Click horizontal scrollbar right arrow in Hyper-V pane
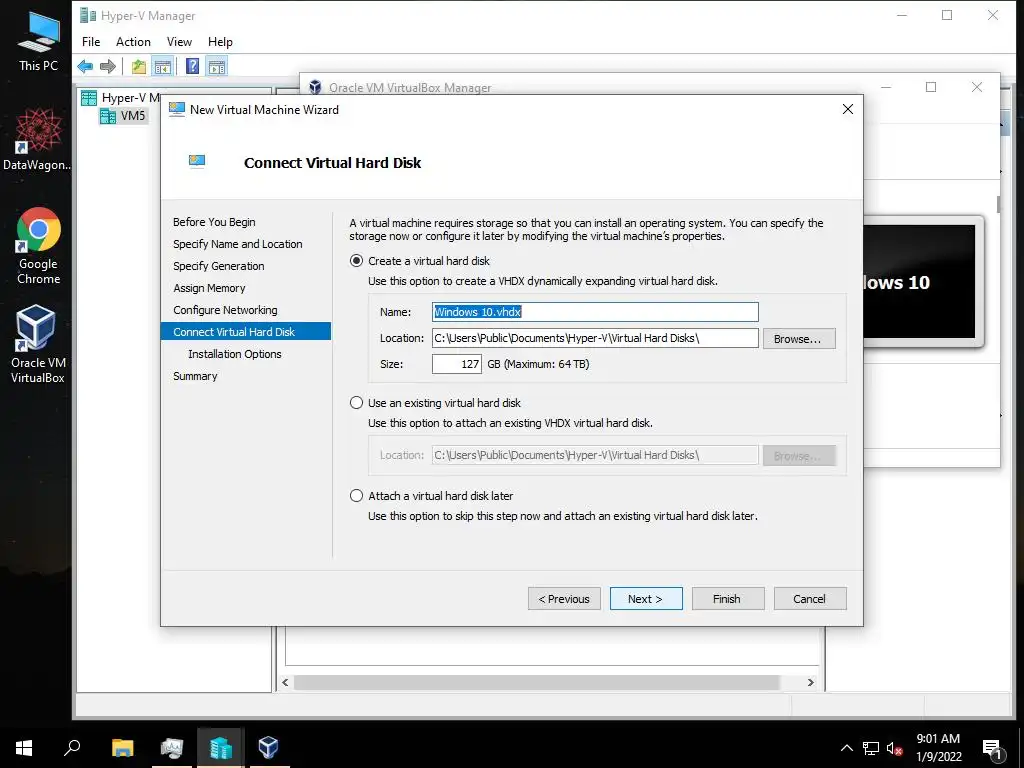 pyautogui.click(x=810, y=682)
